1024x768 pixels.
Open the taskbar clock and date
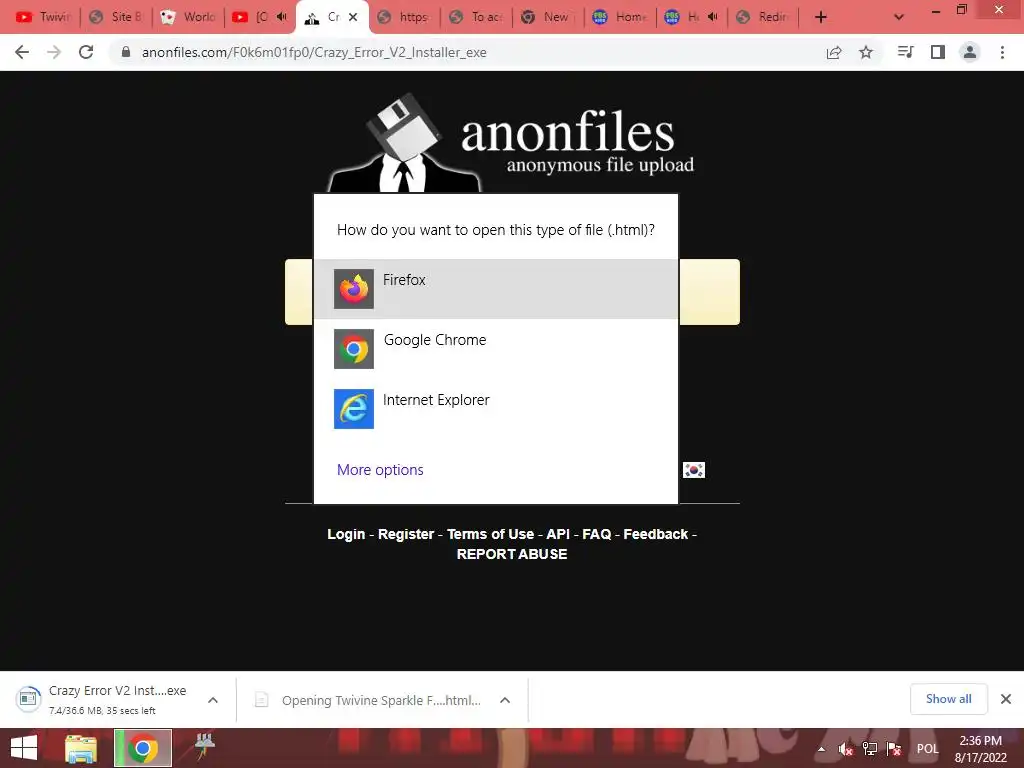tap(980, 749)
